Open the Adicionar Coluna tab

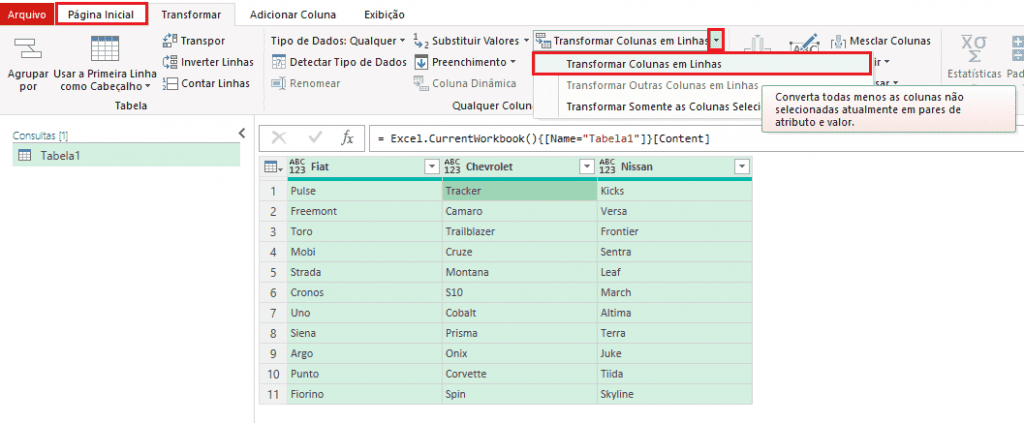click(x=293, y=14)
